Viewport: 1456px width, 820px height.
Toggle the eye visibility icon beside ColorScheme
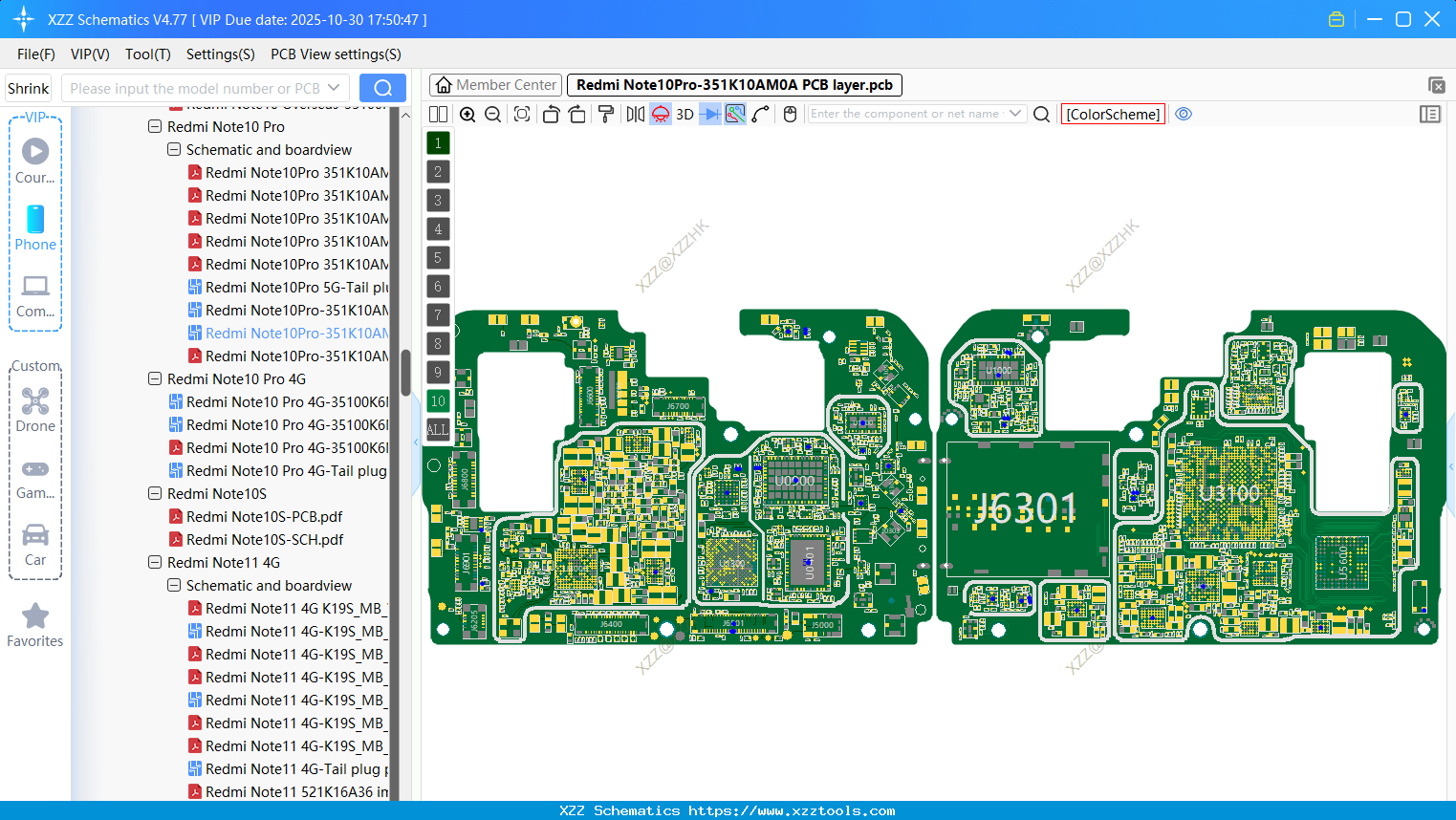tap(1184, 114)
